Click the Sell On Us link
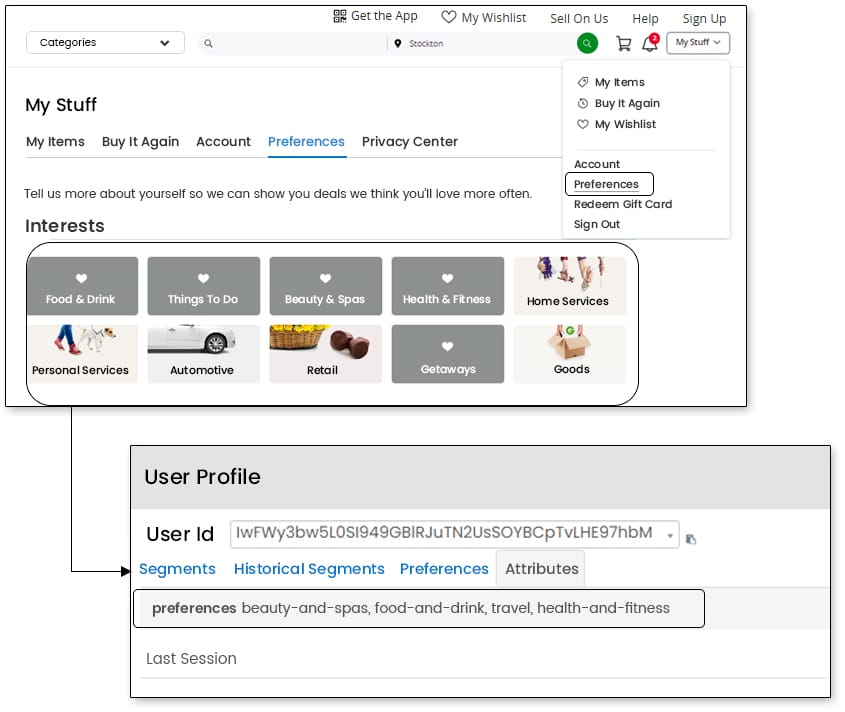845x712 pixels. tap(579, 18)
